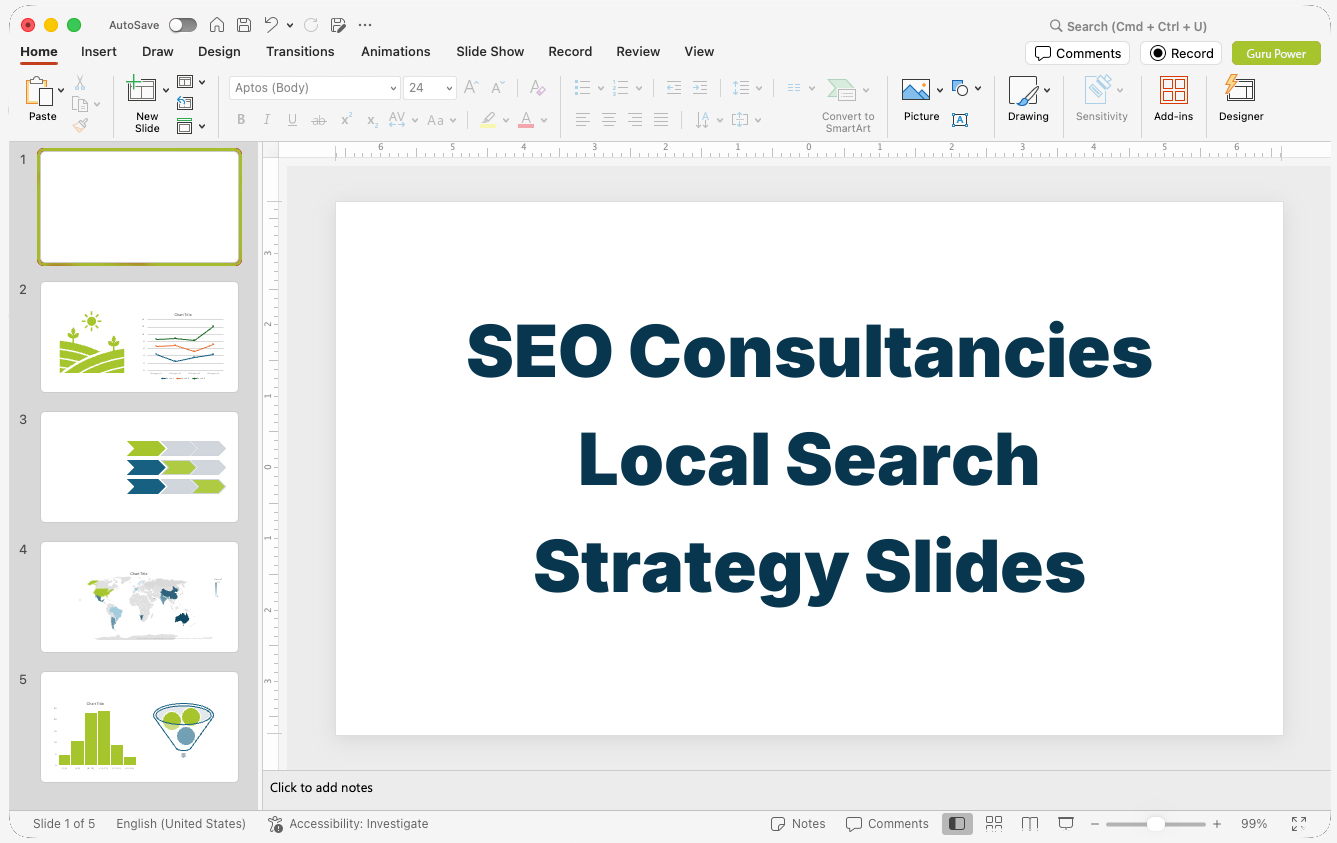Screen dimensions: 1337x843
Task: Toggle Underline formatting
Action: tap(292, 120)
